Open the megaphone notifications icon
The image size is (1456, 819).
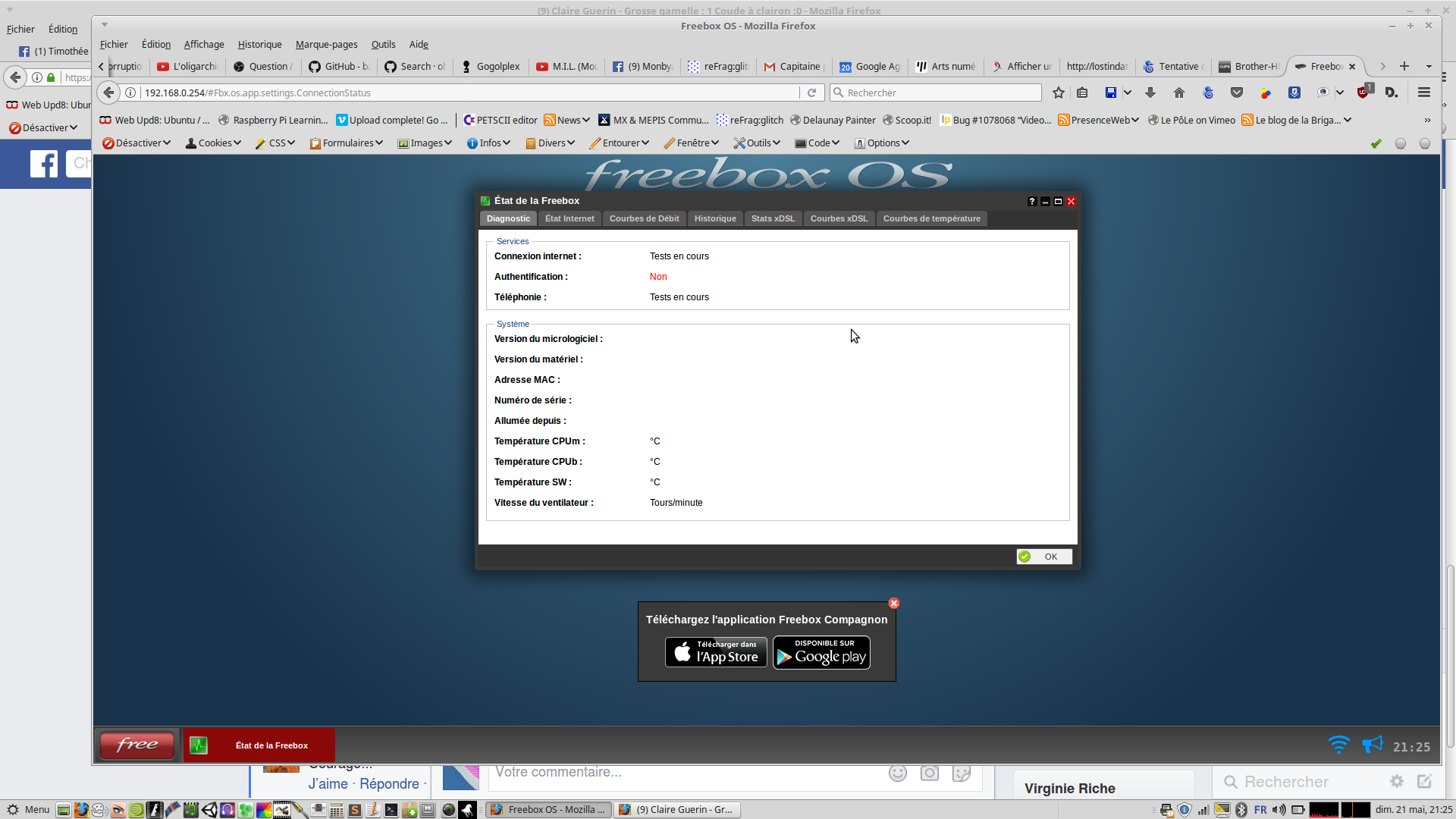tap(1373, 745)
